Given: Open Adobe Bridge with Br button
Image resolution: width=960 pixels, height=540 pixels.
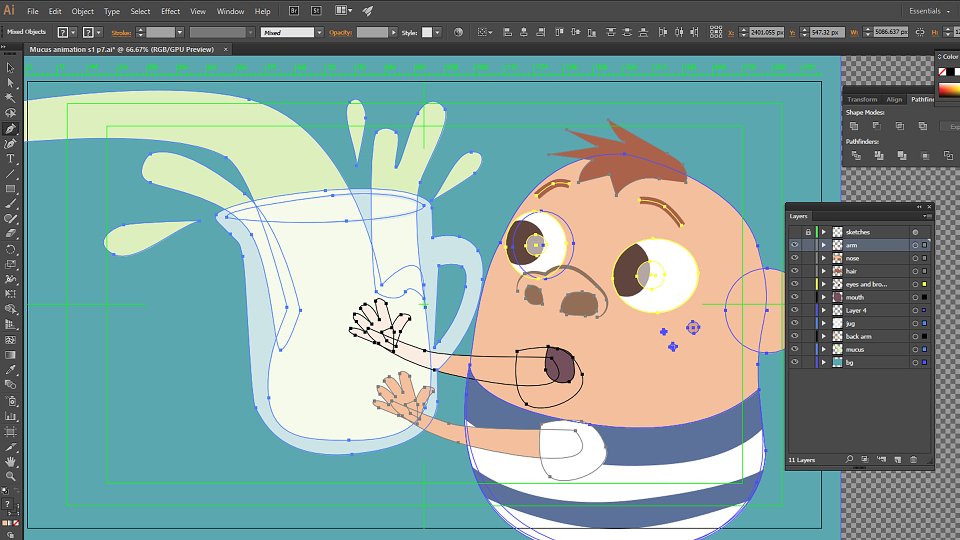Looking at the screenshot, I should click(294, 11).
